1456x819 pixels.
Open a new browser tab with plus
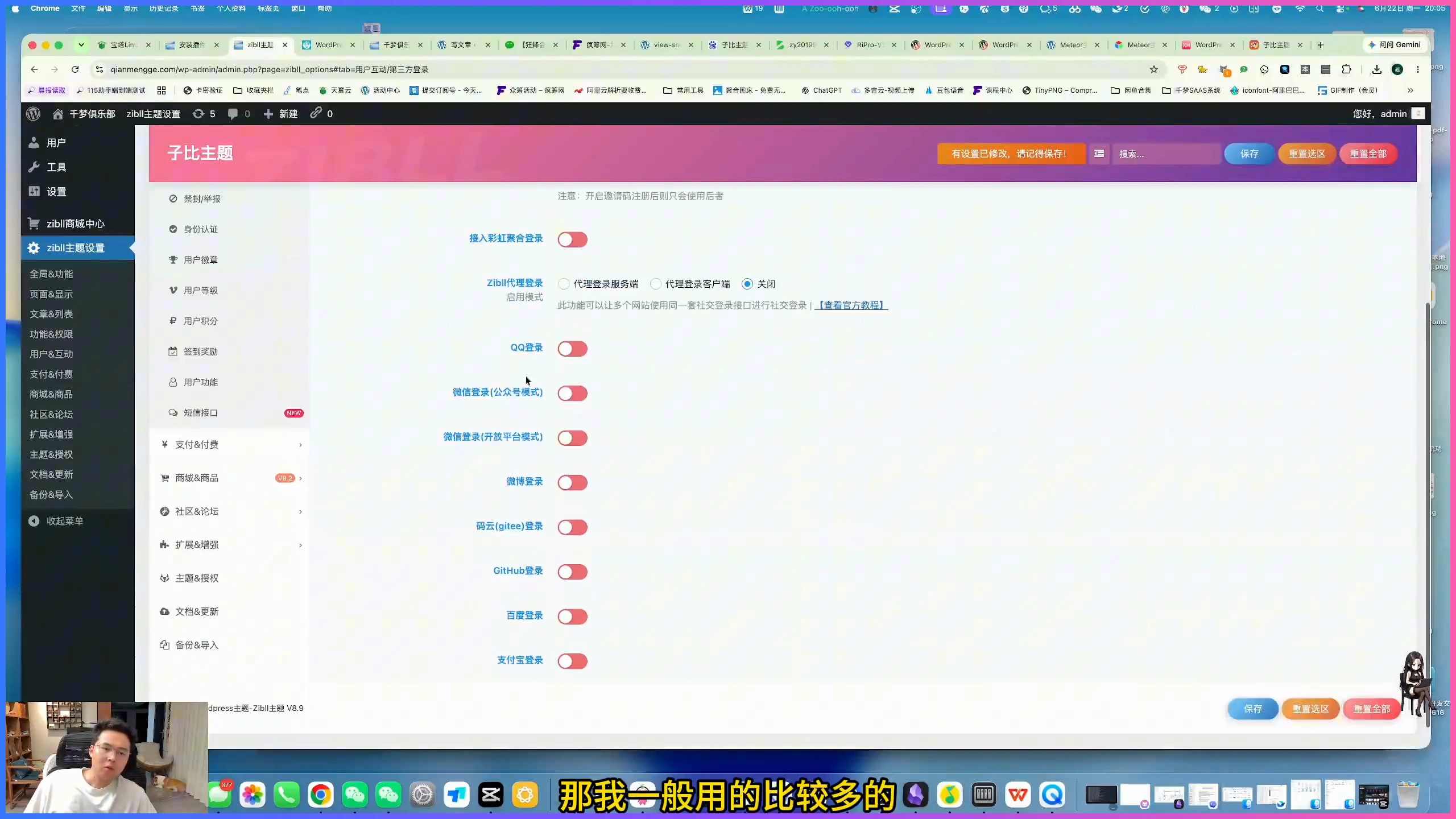pos(1321,45)
